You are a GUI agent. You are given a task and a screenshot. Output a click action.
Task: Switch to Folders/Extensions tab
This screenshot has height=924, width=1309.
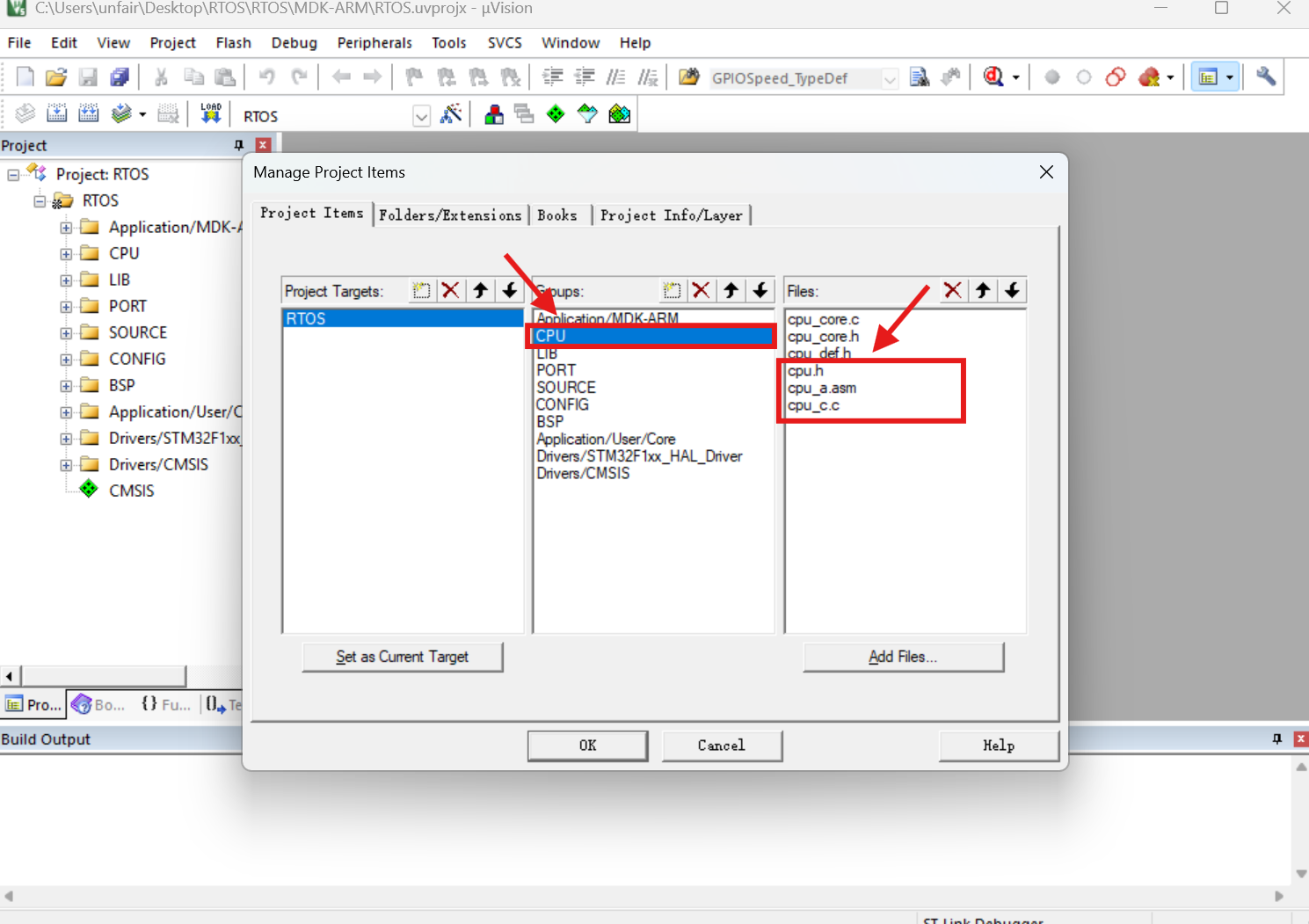click(450, 215)
